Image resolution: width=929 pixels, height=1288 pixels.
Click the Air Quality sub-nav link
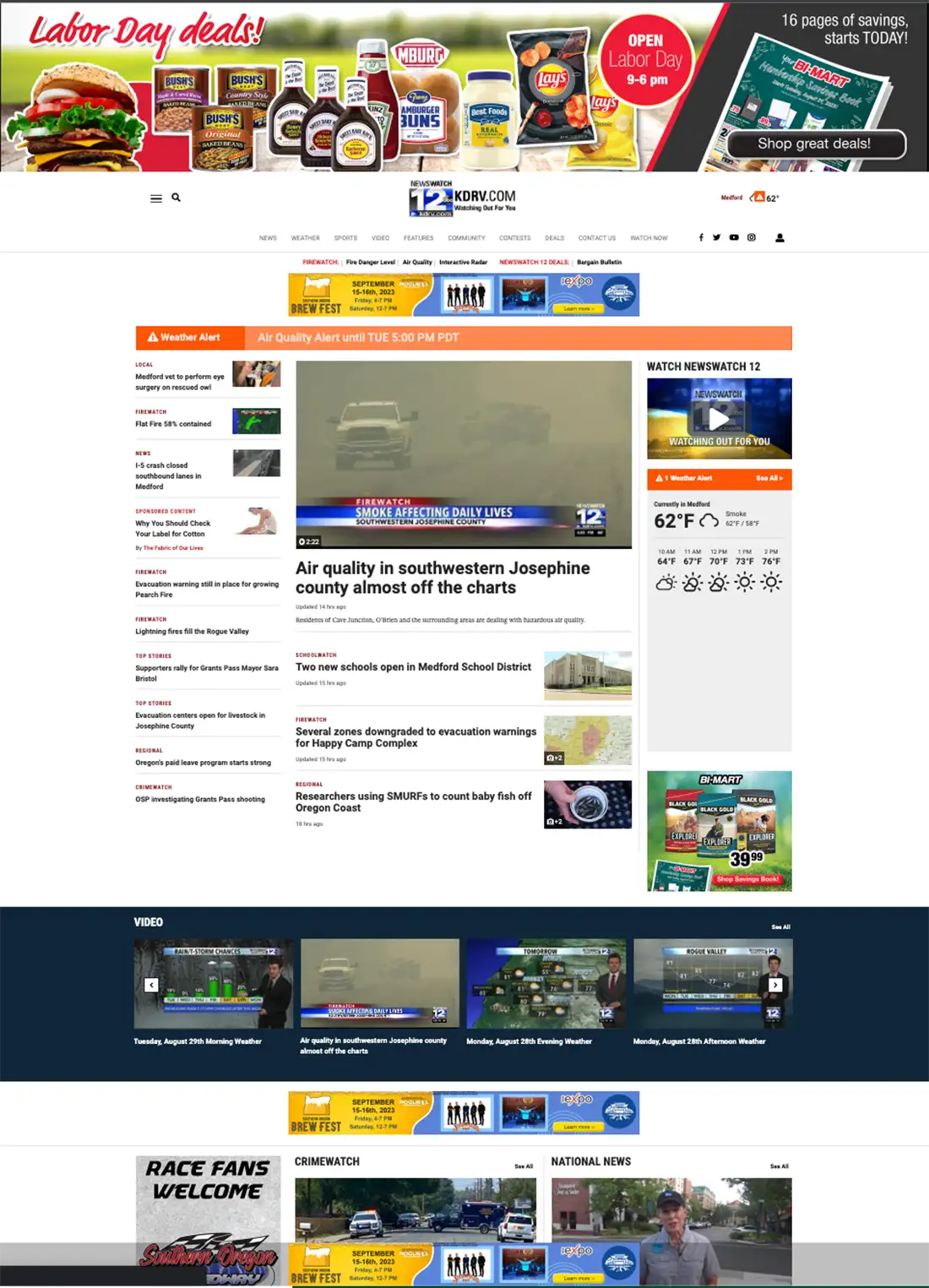417,262
